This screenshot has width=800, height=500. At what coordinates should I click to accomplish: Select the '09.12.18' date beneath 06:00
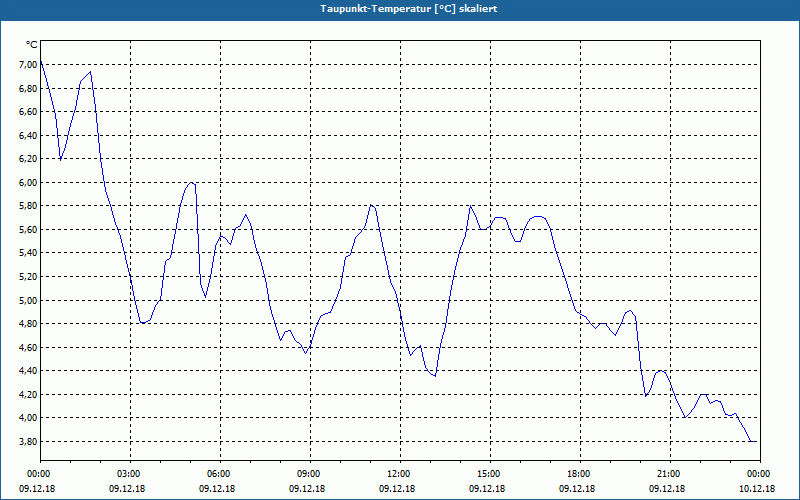pos(217,489)
